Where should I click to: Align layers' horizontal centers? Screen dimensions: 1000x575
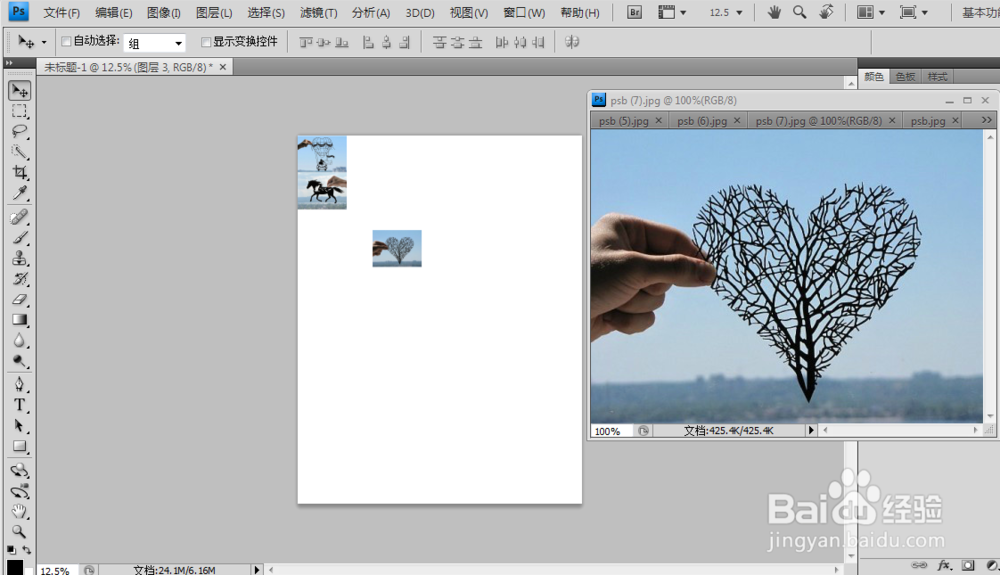(x=386, y=42)
